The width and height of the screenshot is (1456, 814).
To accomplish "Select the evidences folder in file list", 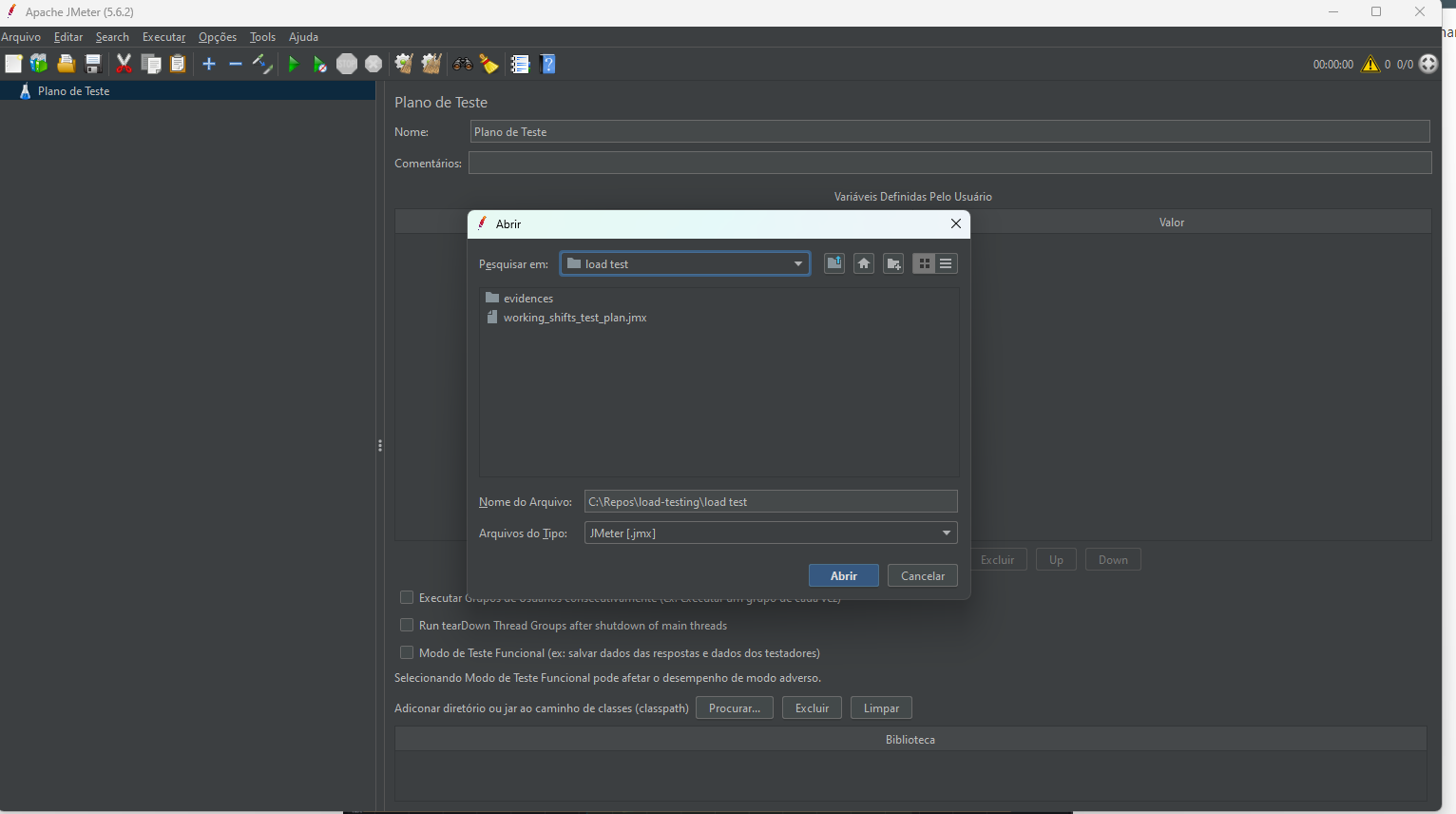I will [519, 298].
